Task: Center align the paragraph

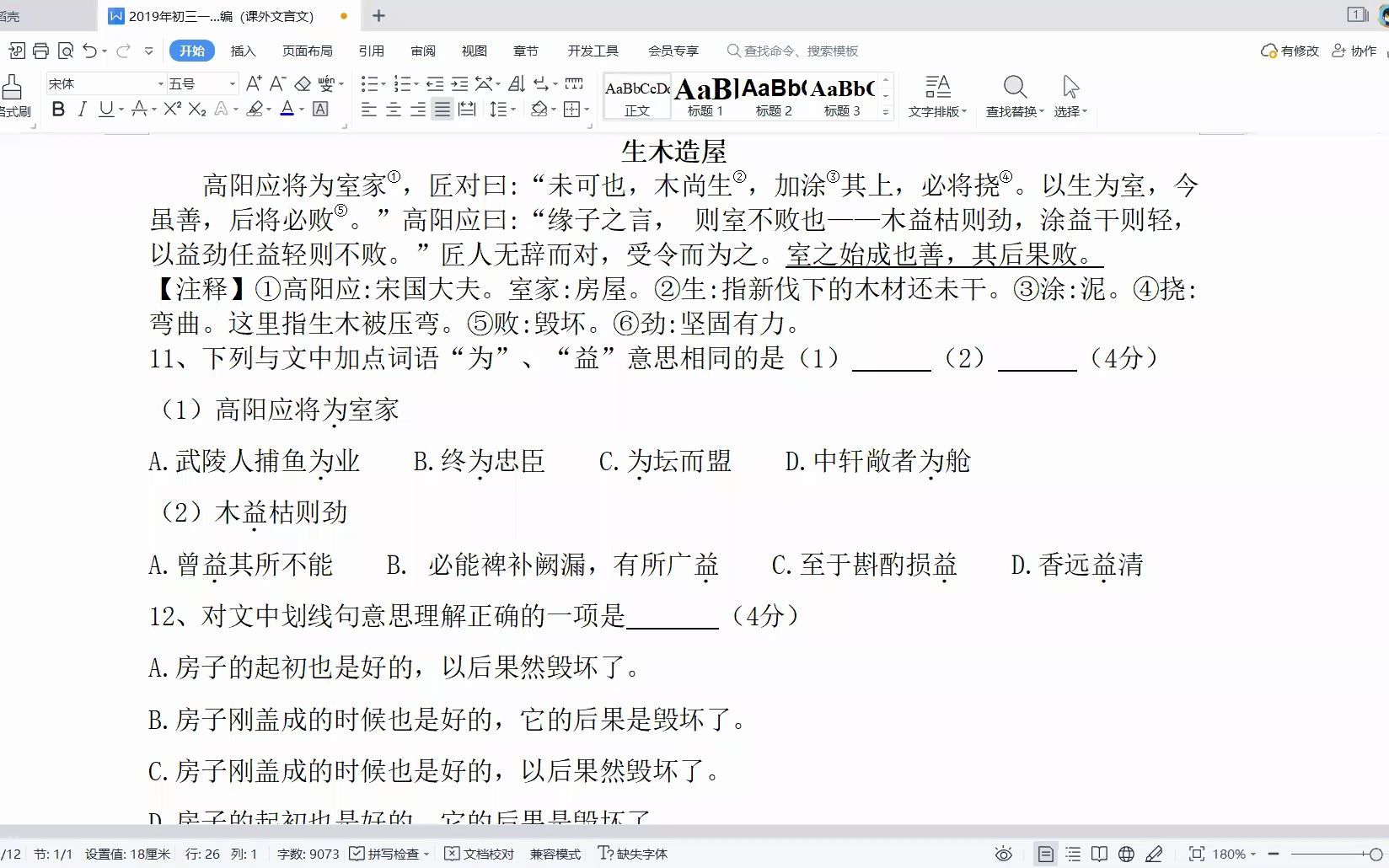Action: [x=393, y=110]
